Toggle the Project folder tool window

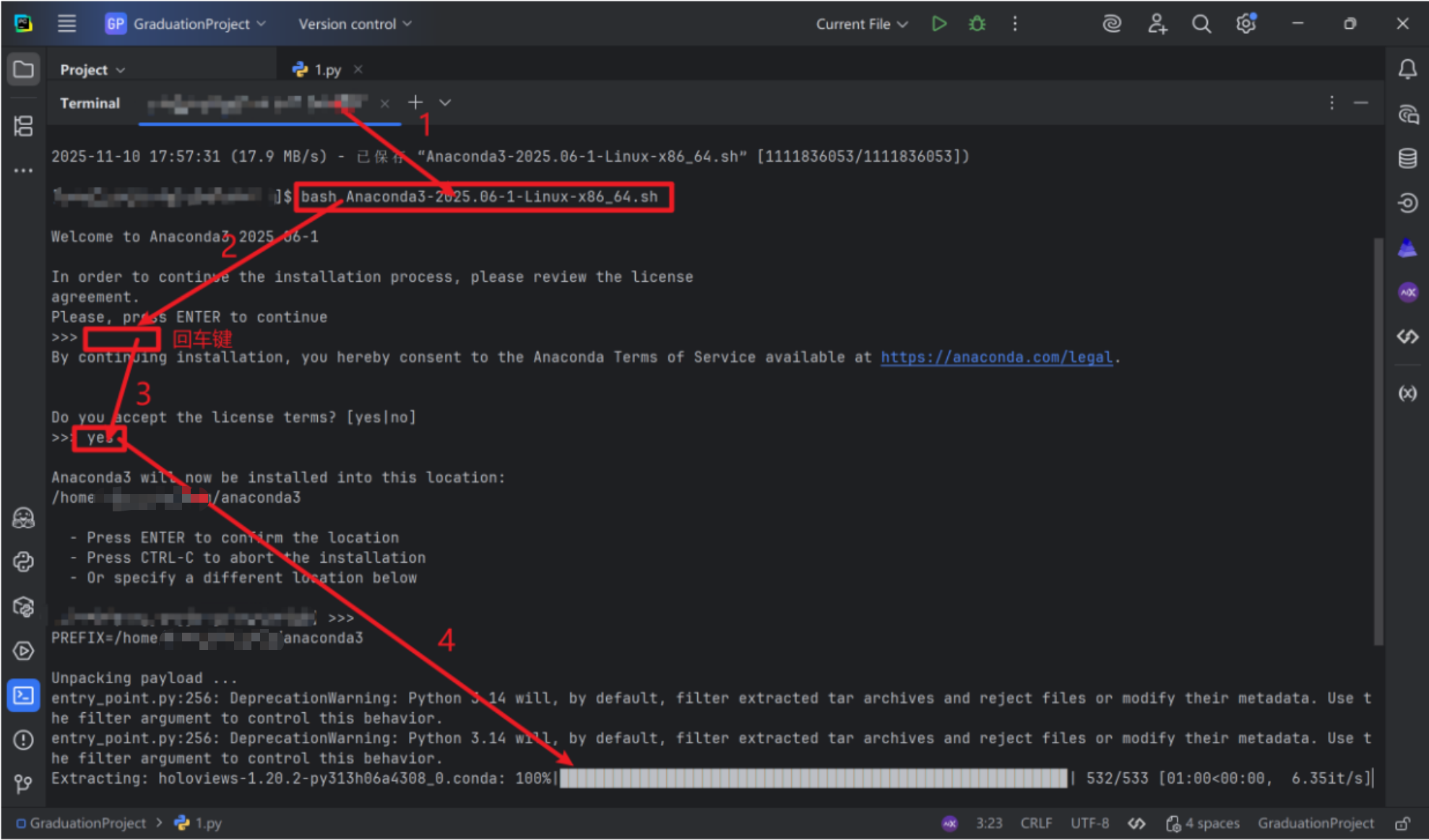23,69
